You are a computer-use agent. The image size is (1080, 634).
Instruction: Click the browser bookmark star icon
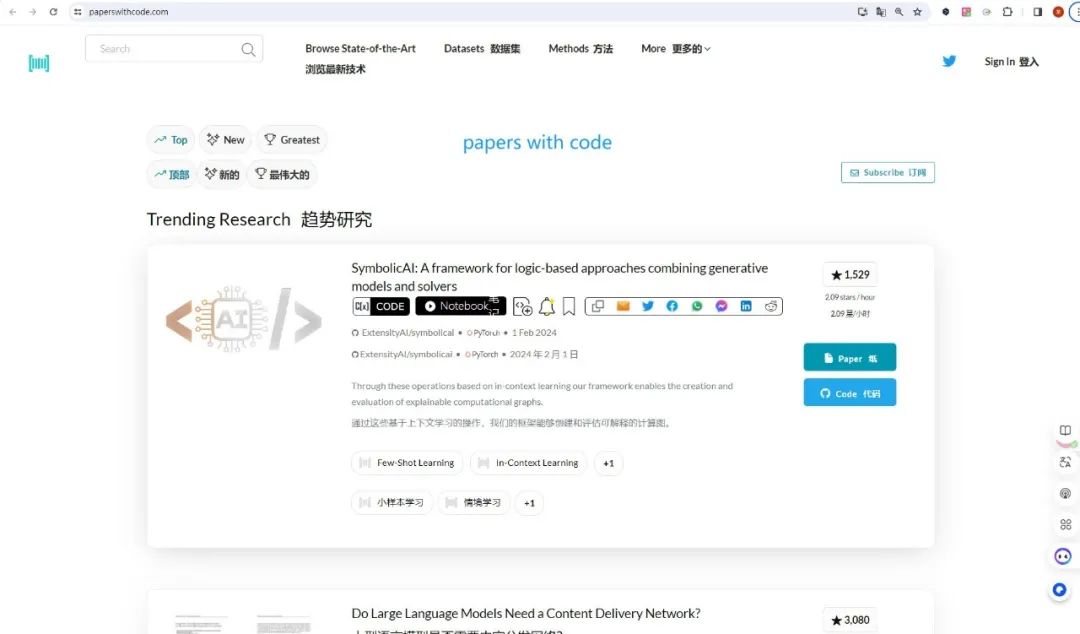[917, 12]
